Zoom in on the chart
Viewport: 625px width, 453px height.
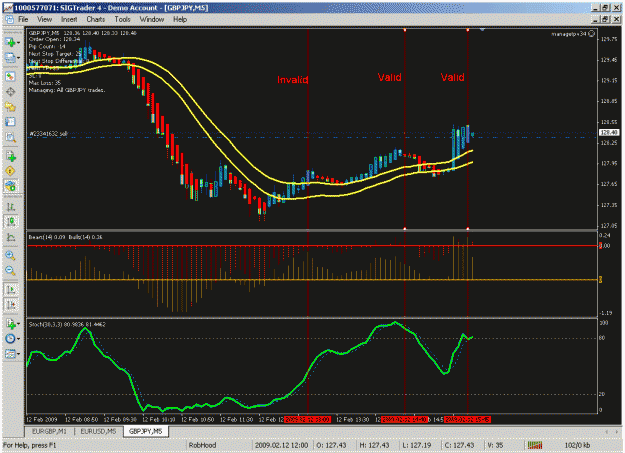coord(10,256)
